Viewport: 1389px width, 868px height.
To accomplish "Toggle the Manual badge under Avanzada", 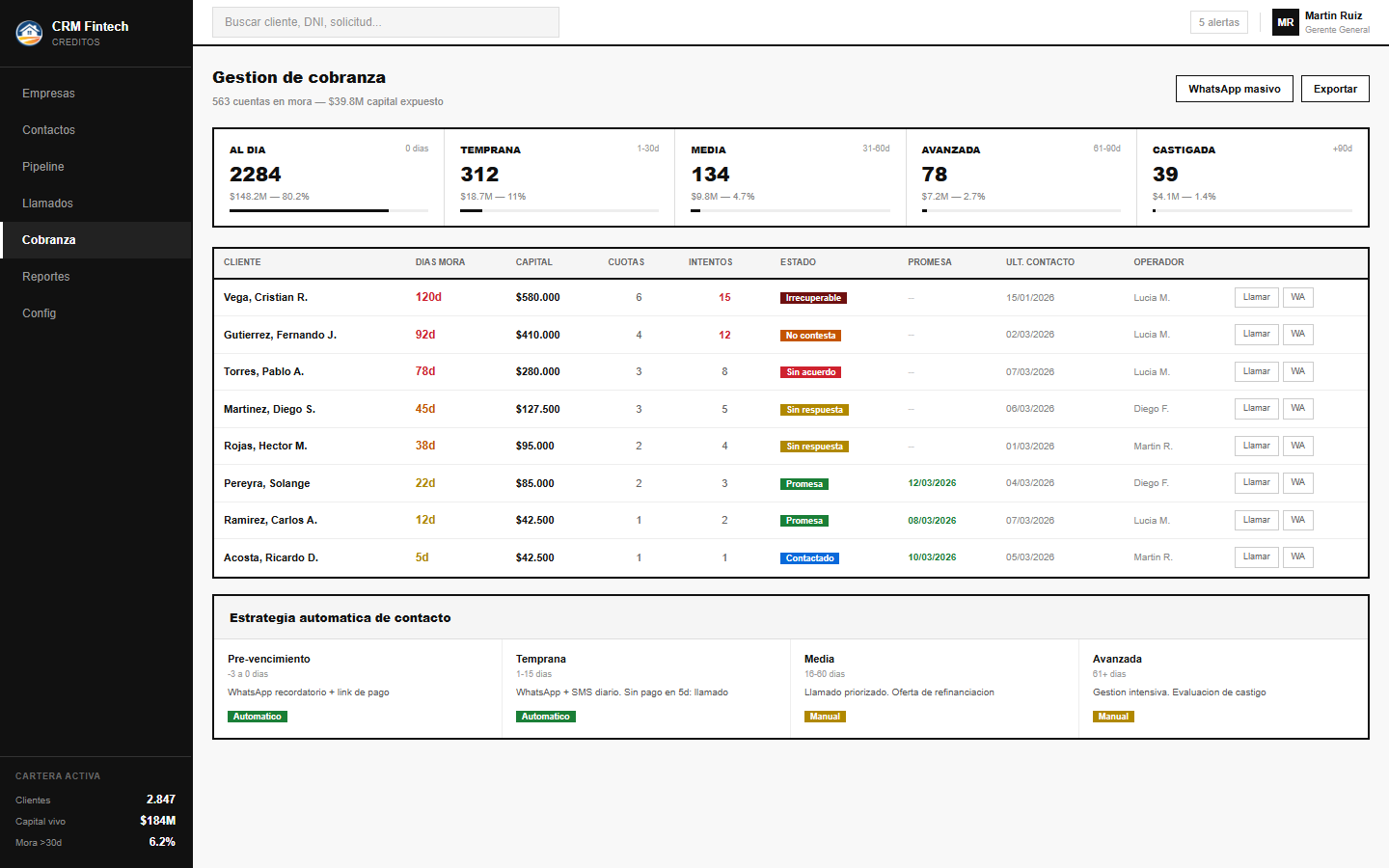I will point(1113,717).
